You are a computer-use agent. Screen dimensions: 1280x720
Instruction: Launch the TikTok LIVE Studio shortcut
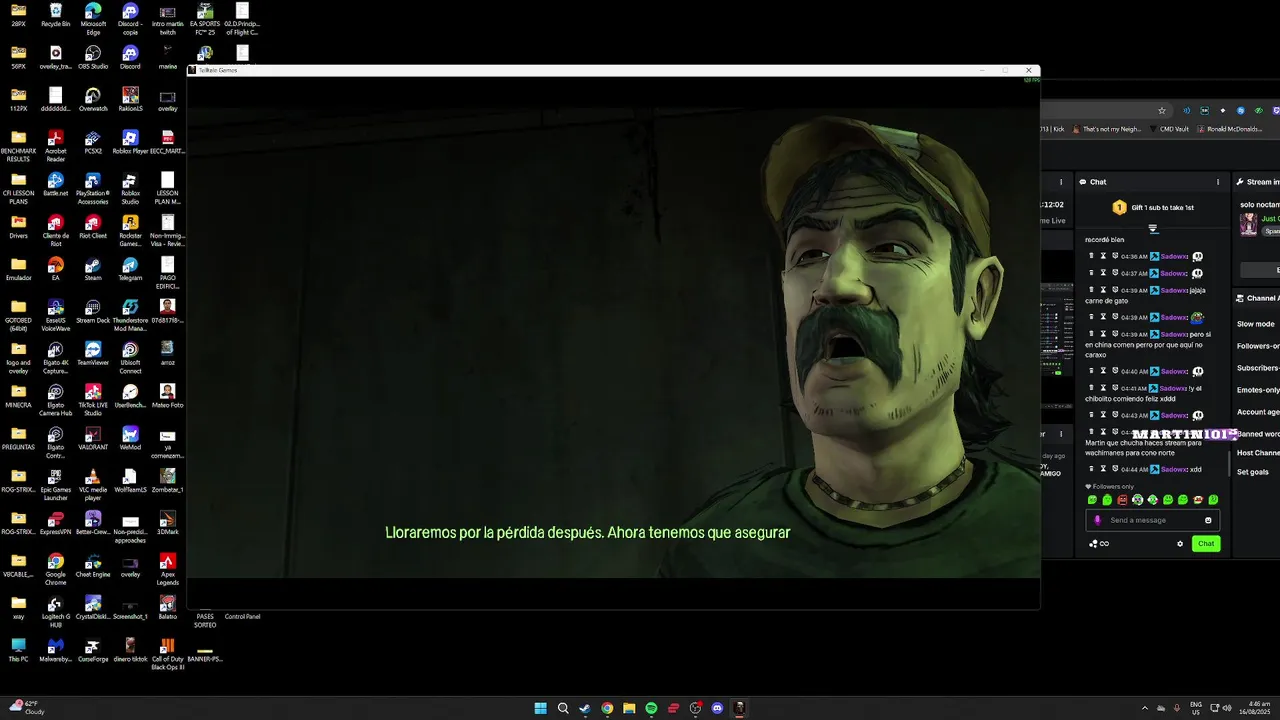tap(92, 398)
